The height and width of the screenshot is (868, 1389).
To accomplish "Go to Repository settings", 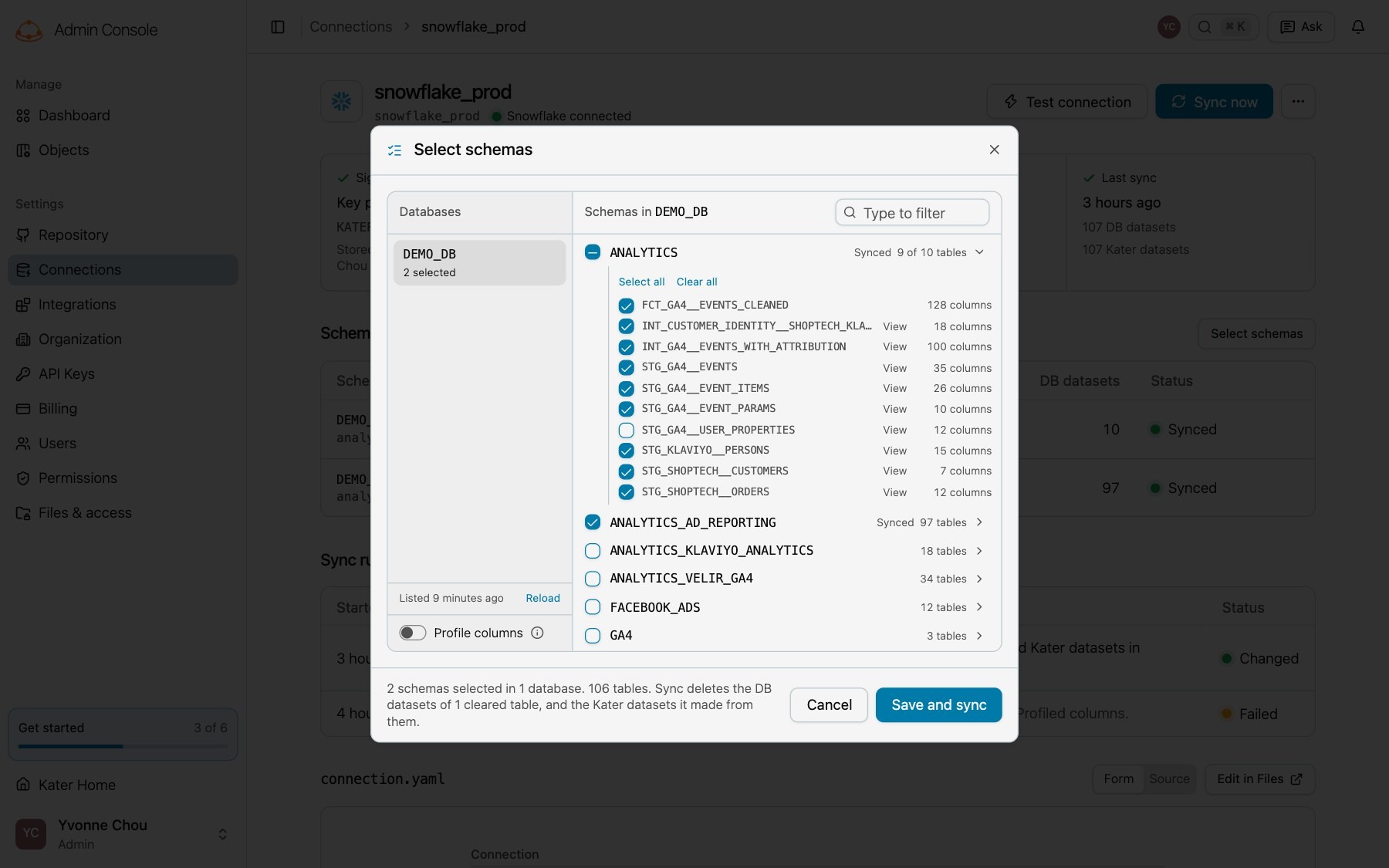I will [123, 235].
